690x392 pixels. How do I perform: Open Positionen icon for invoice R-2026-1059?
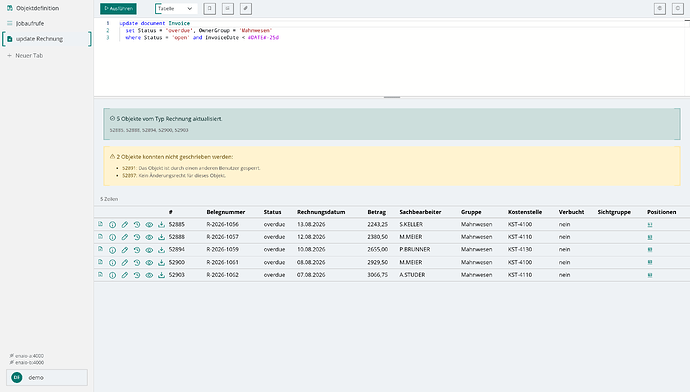pos(650,249)
